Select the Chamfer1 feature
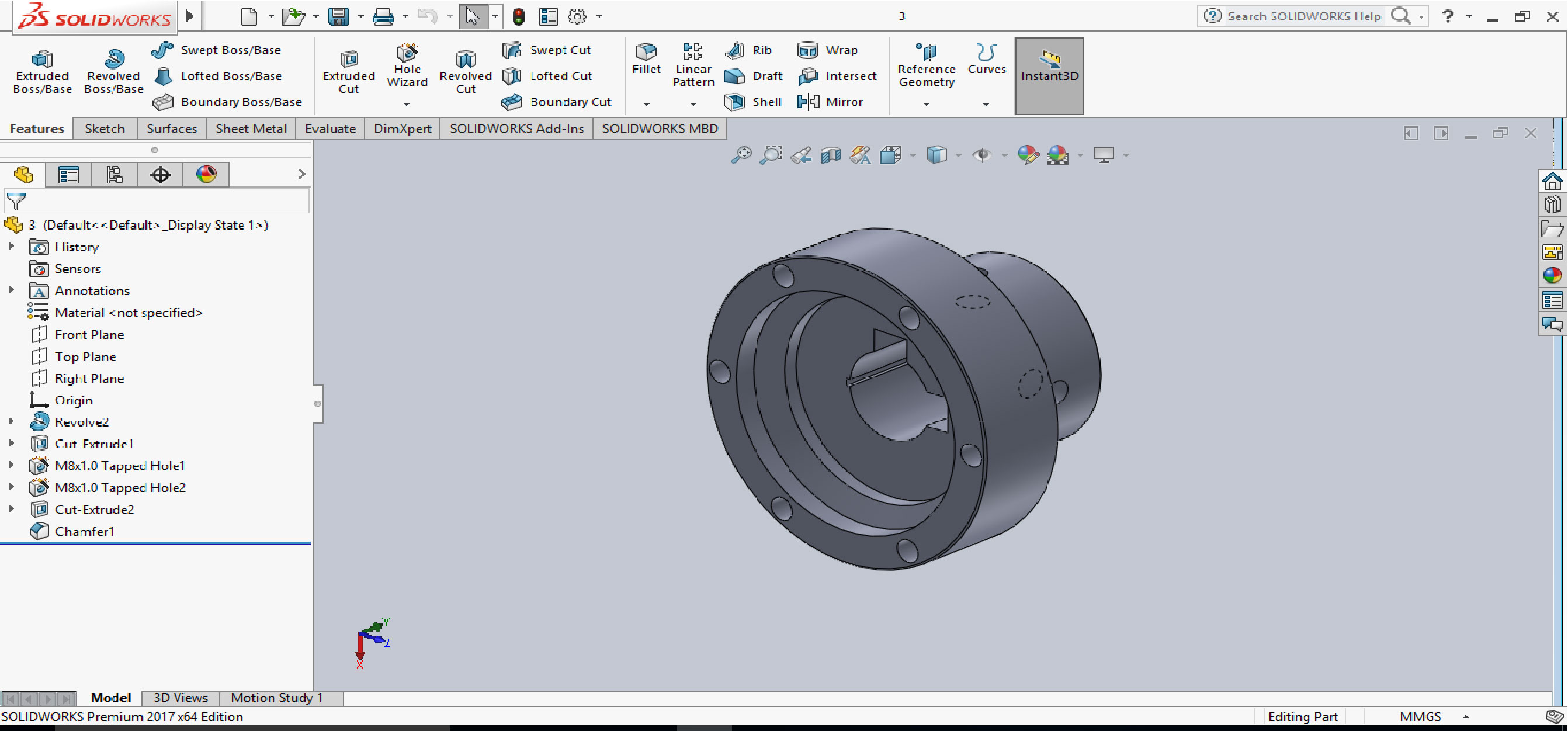 [x=72, y=531]
